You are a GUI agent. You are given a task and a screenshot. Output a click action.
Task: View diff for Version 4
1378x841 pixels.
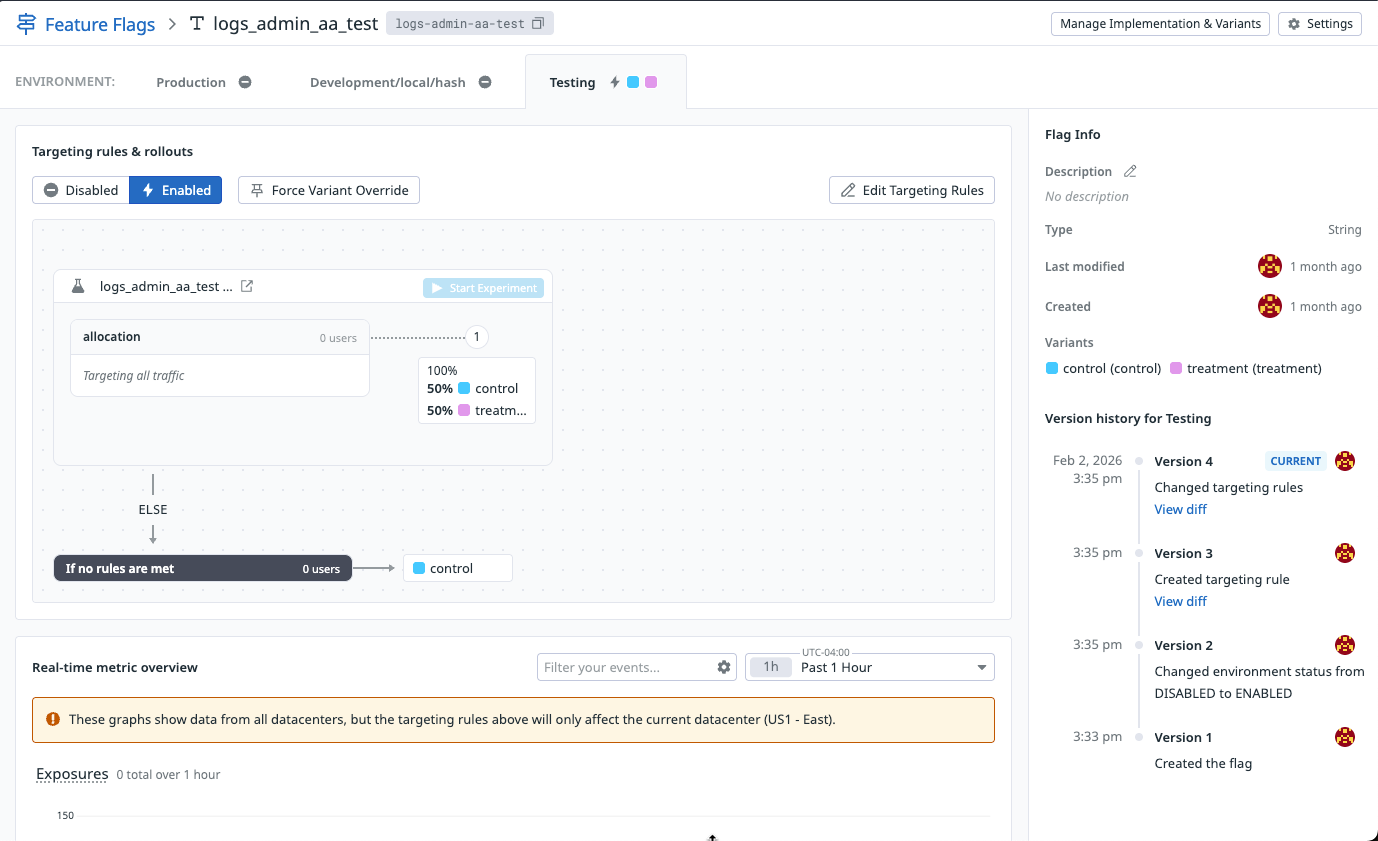1180,510
